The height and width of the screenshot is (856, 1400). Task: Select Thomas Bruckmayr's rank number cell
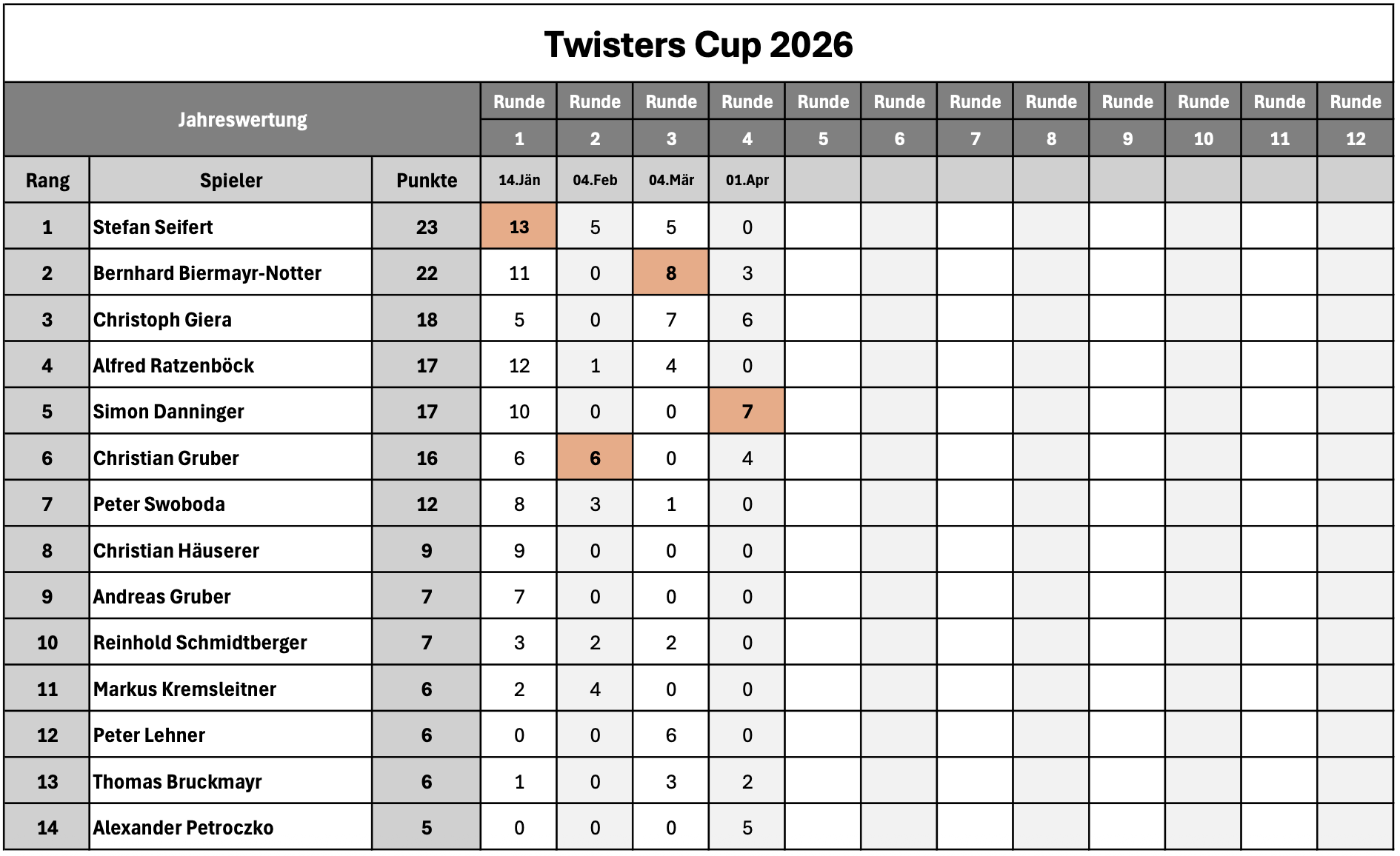47,782
